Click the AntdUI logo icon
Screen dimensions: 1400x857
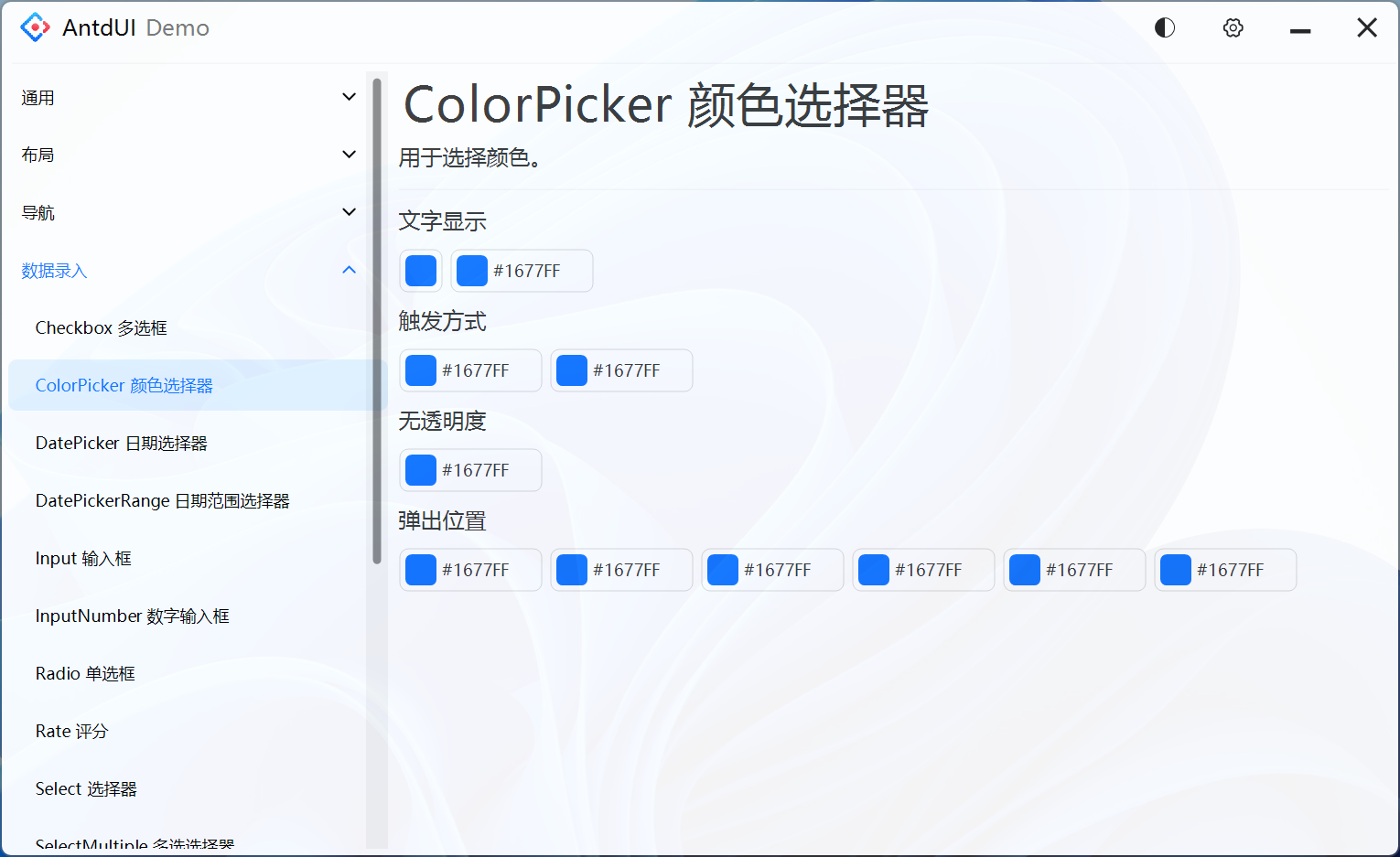(x=35, y=27)
